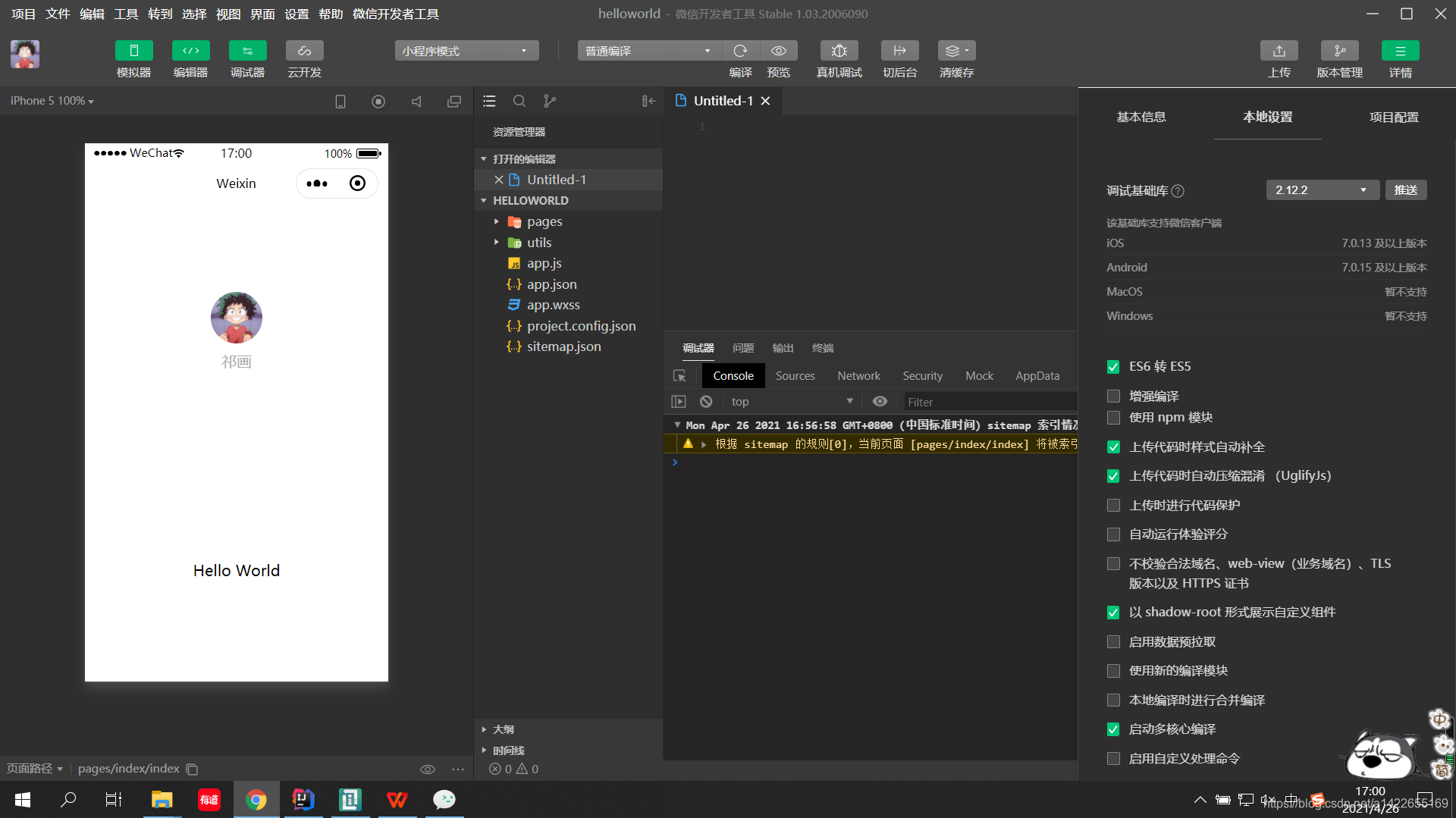
Task: Switch to the Network devtools tab
Action: (858, 376)
